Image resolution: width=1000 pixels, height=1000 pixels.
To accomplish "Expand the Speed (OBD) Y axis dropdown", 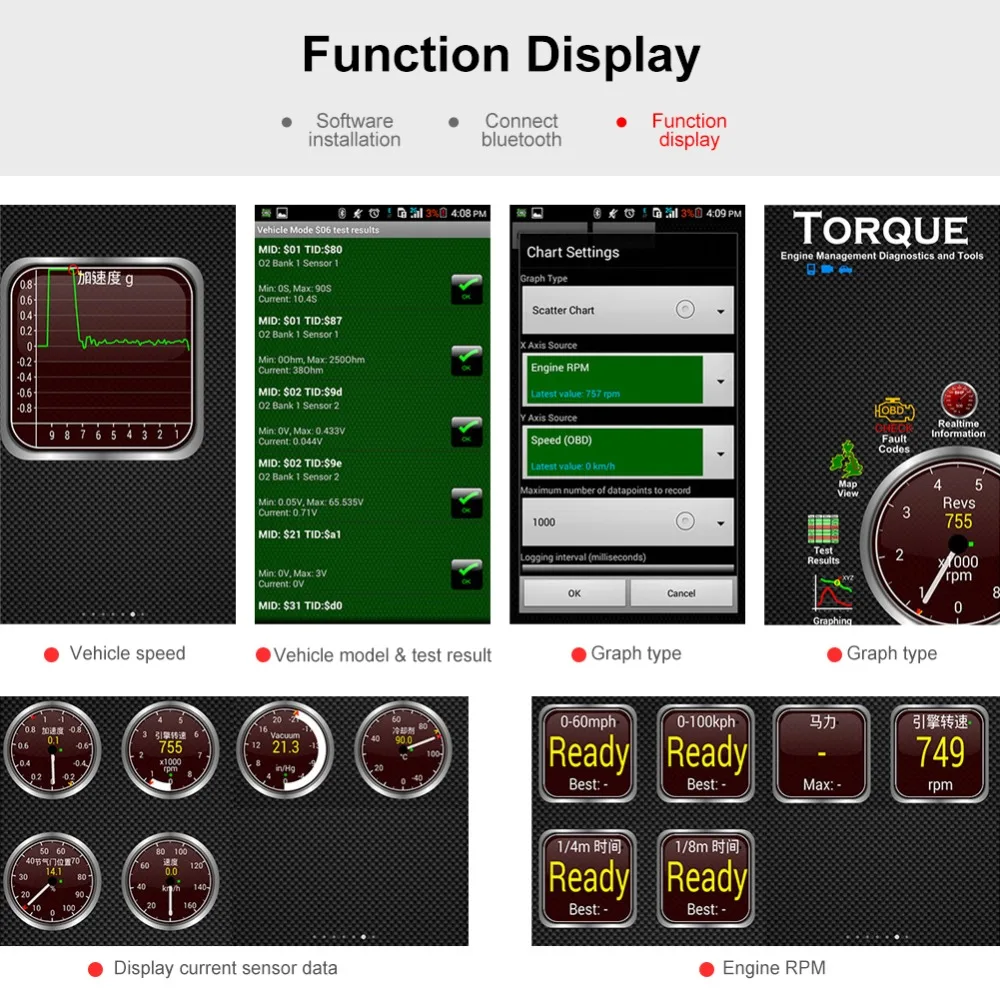I will (720, 454).
